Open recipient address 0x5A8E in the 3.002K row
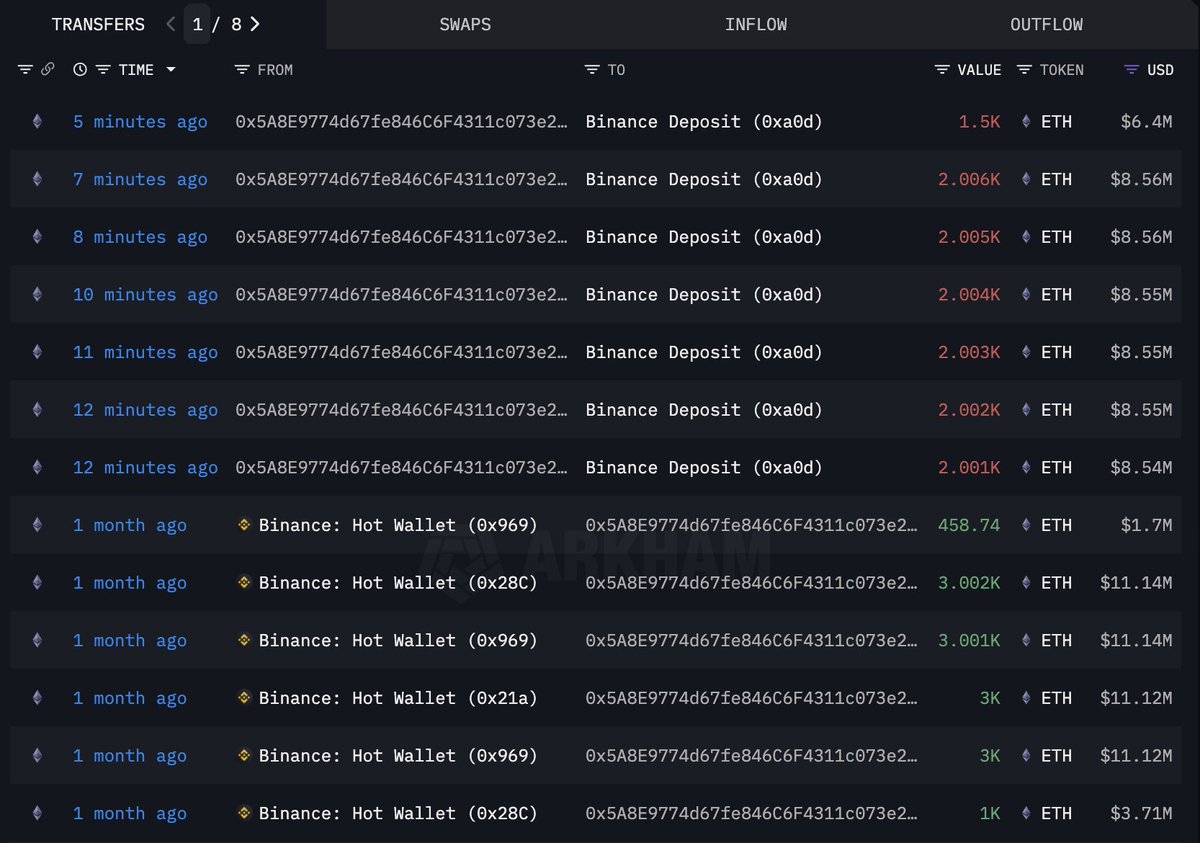Viewport: 1200px width, 843px height. pyautogui.click(x=752, y=583)
